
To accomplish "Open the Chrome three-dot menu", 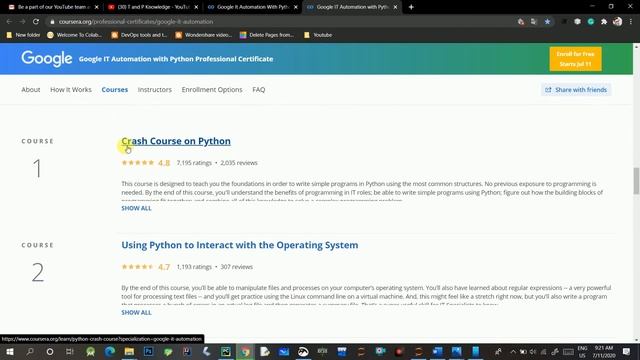I will coord(631,22).
